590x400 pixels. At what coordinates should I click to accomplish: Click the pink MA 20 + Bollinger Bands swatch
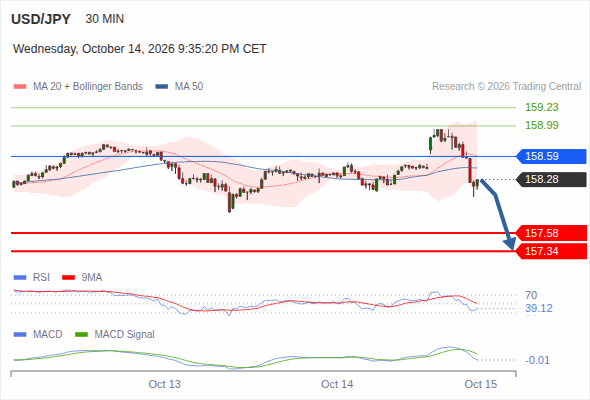tap(20, 87)
